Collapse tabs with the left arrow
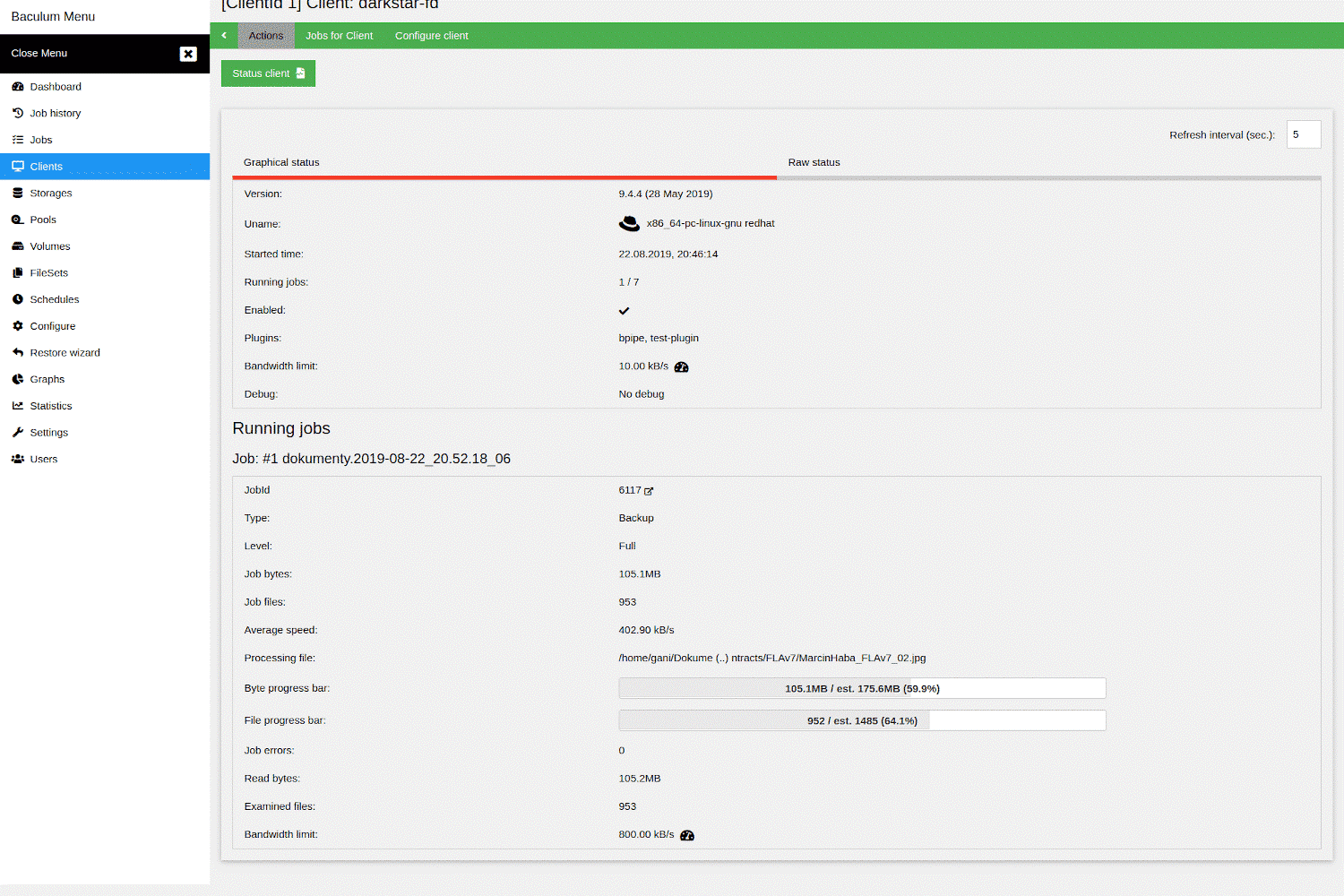1344x896 pixels. 224,36
